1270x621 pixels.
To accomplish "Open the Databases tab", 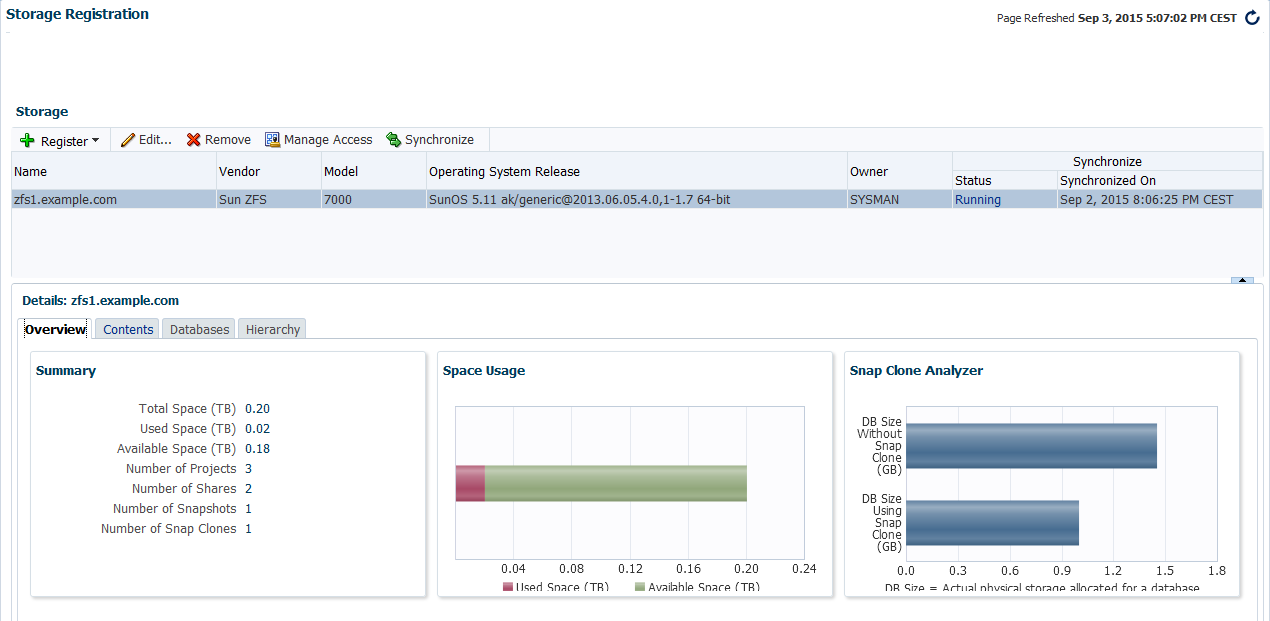I will 199,329.
